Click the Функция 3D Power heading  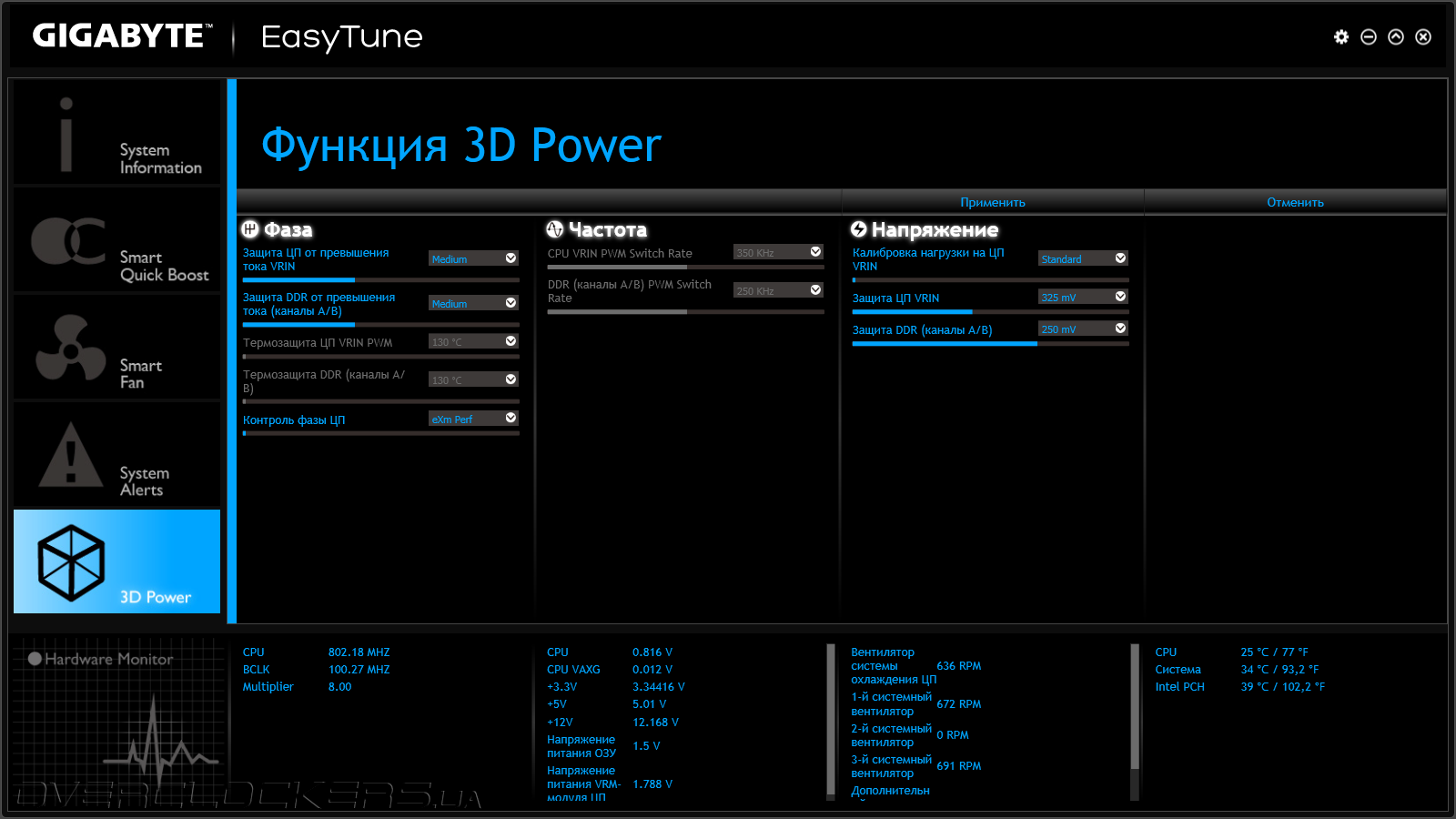[461, 146]
